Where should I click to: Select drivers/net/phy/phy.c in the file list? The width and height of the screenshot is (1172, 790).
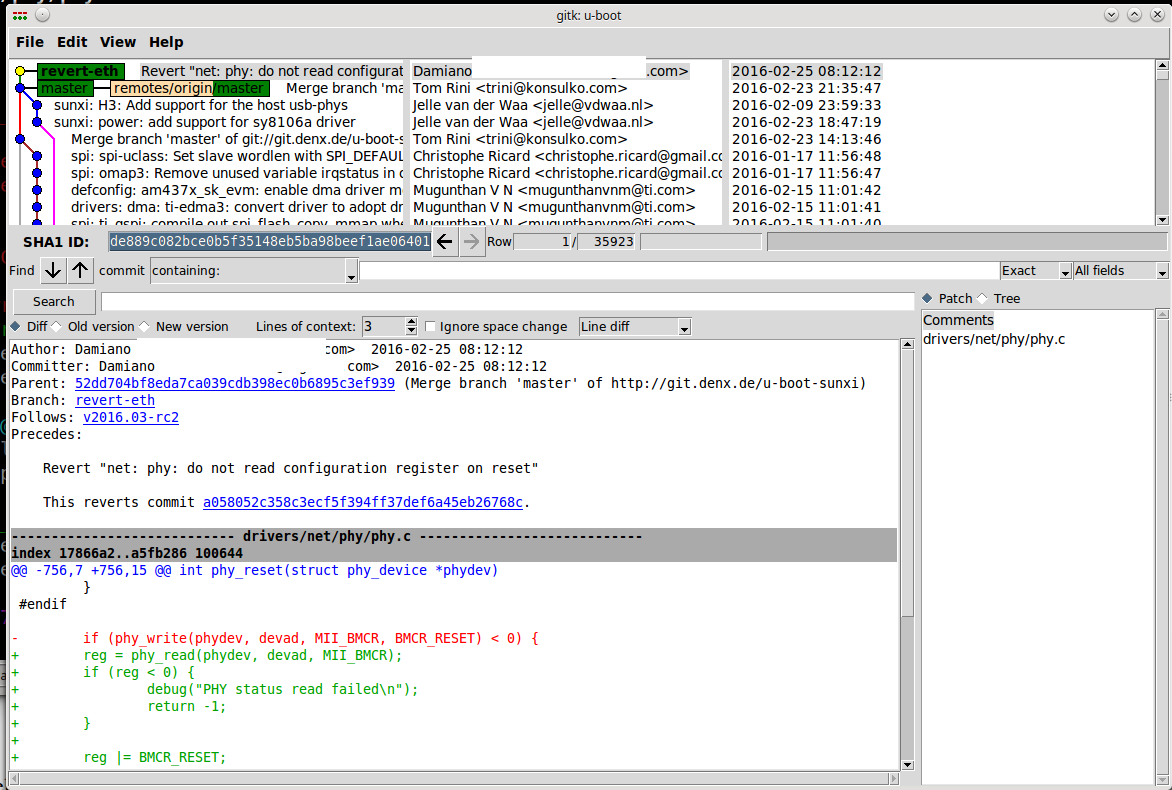[x=994, y=339]
